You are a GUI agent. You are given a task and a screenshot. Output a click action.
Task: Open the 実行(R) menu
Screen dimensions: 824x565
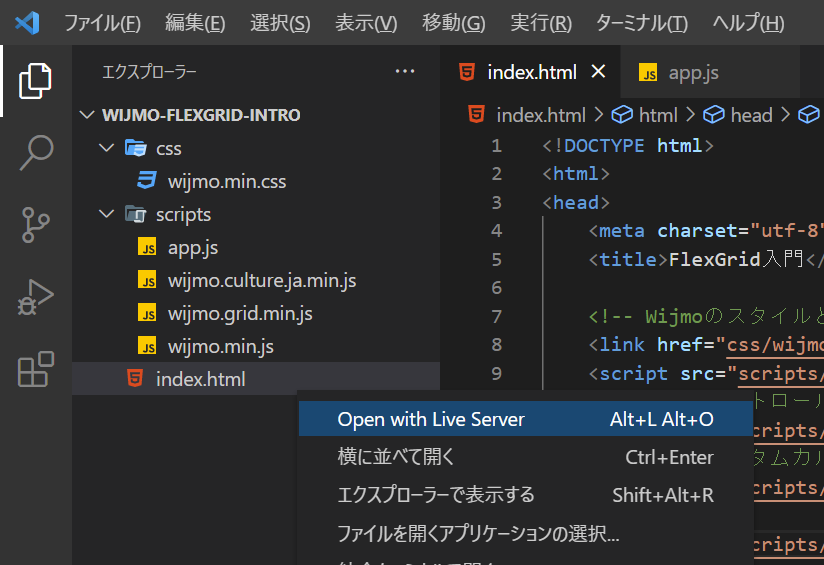point(541,23)
